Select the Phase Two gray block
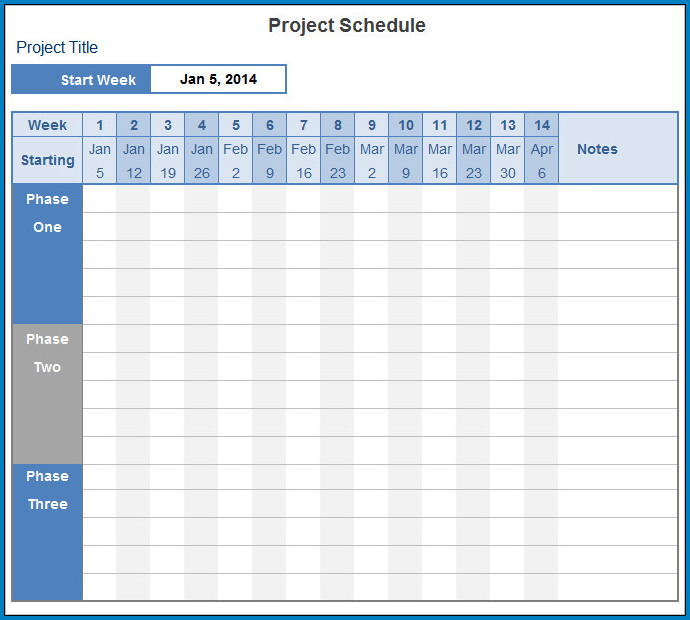This screenshot has height=620, width=690. [47, 394]
